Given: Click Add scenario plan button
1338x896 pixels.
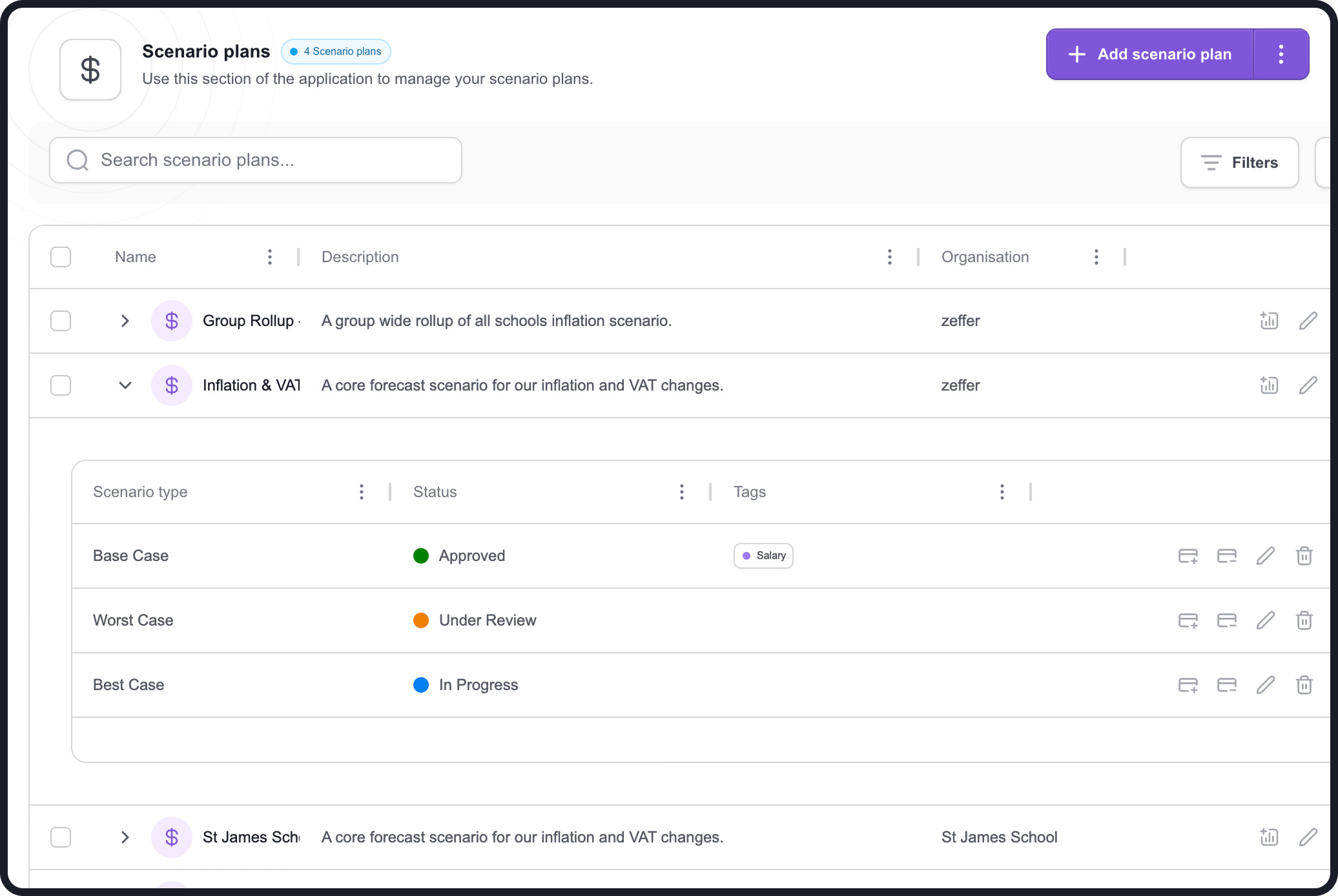Looking at the screenshot, I should click(1150, 54).
